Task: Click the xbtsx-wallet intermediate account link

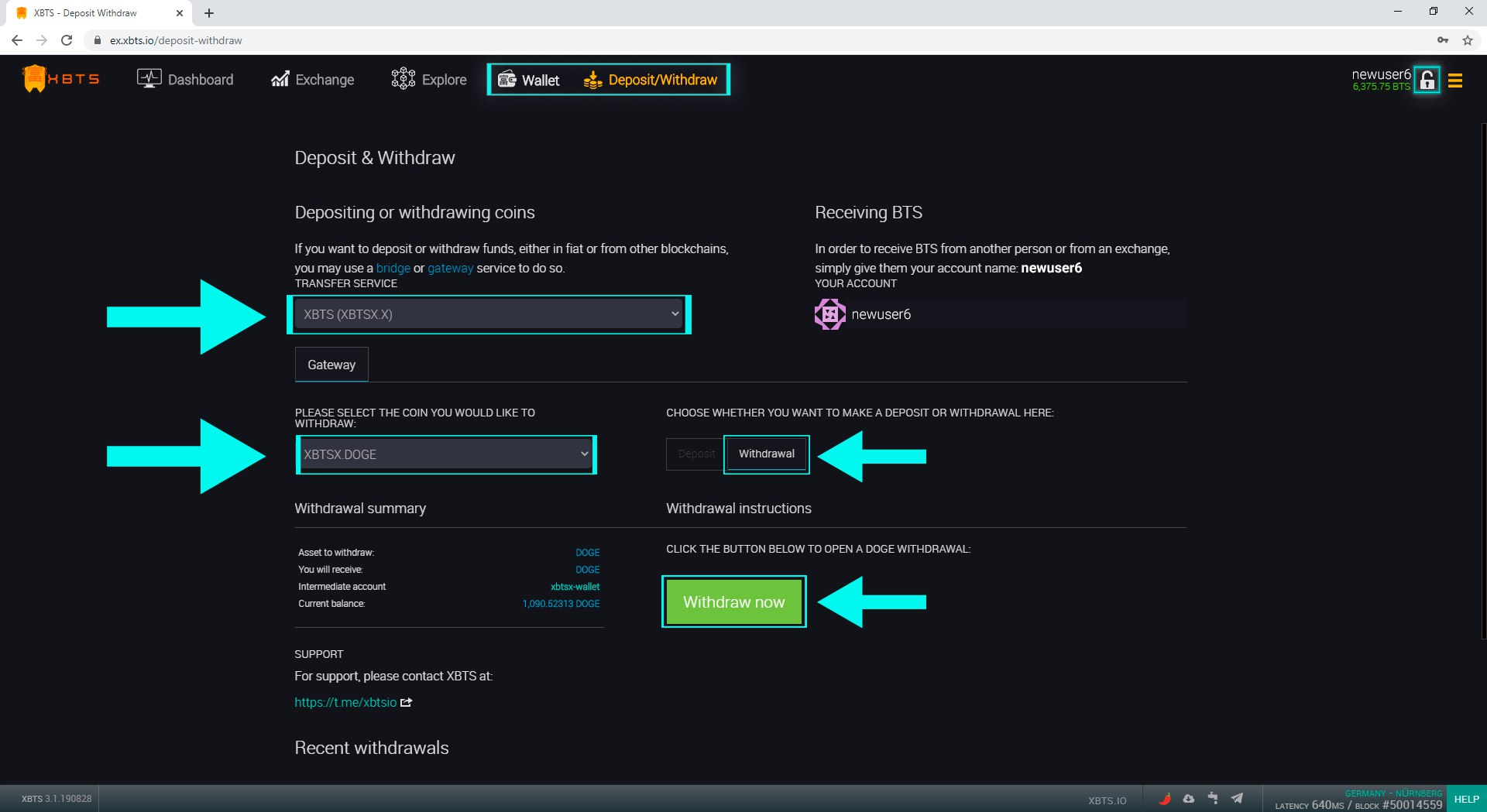Action: coord(575,587)
